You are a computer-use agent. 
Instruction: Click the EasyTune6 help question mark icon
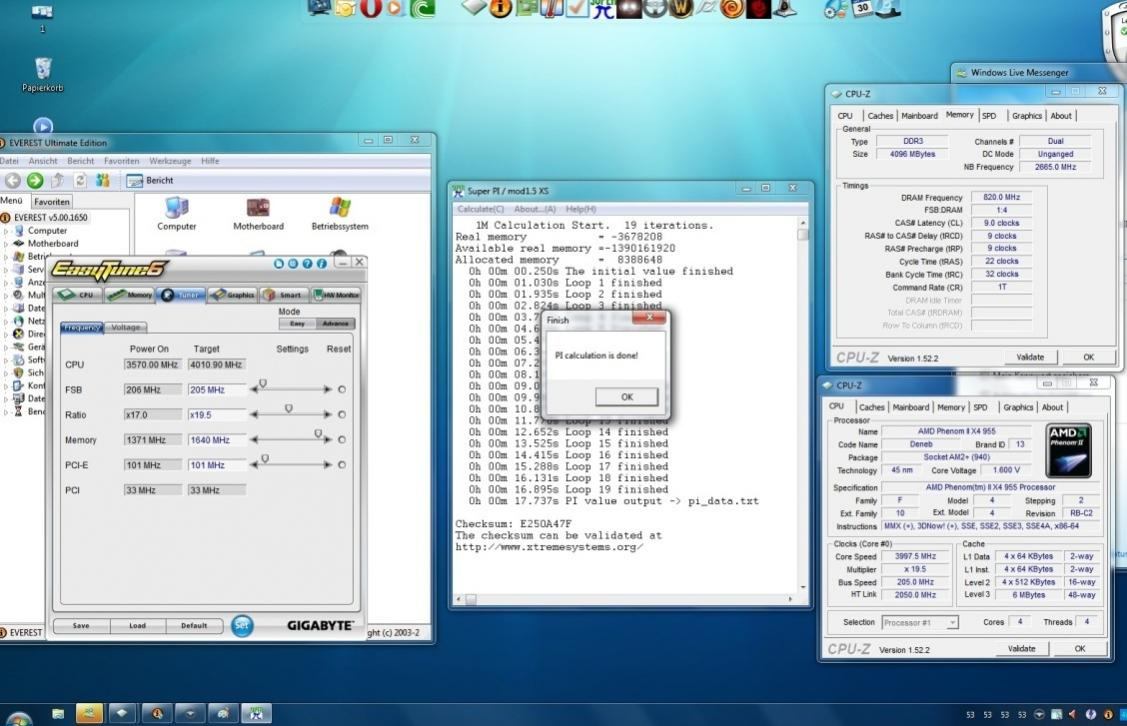click(308, 264)
